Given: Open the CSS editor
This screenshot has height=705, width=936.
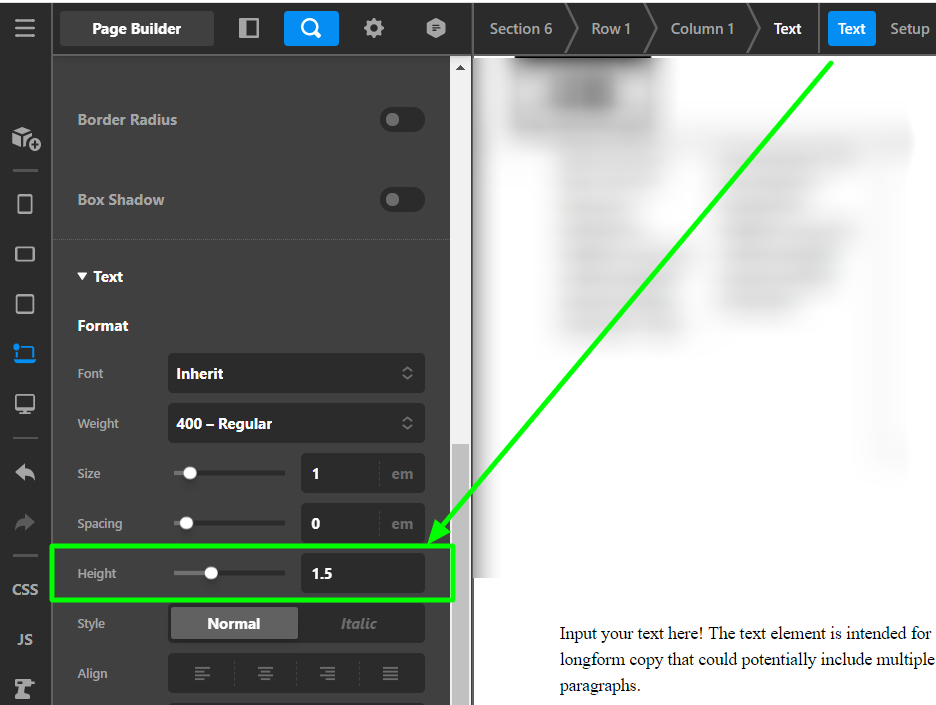Looking at the screenshot, I should (25, 590).
